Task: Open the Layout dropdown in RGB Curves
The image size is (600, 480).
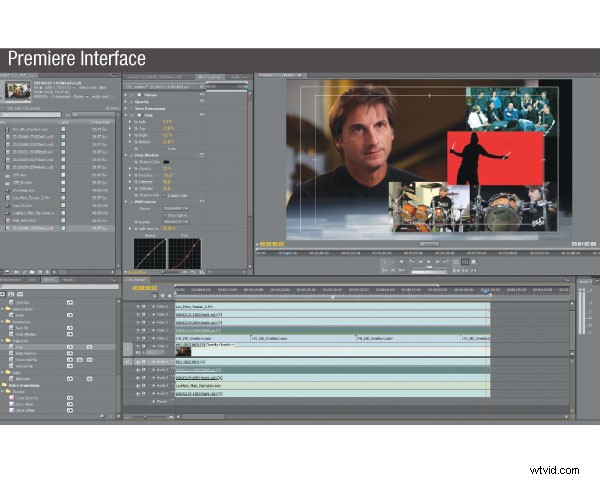Action: [x=176, y=222]
